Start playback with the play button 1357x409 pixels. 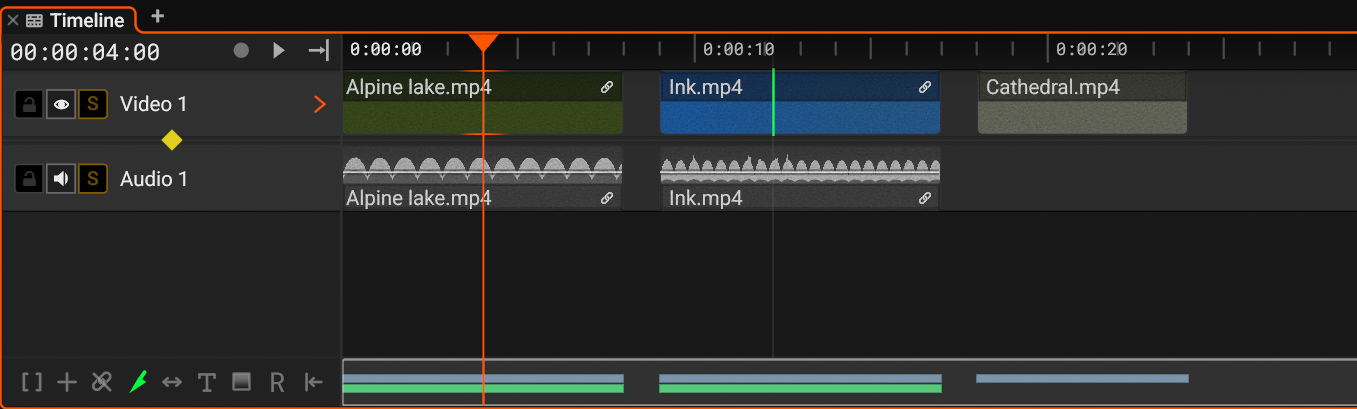(x=279, y=50)
